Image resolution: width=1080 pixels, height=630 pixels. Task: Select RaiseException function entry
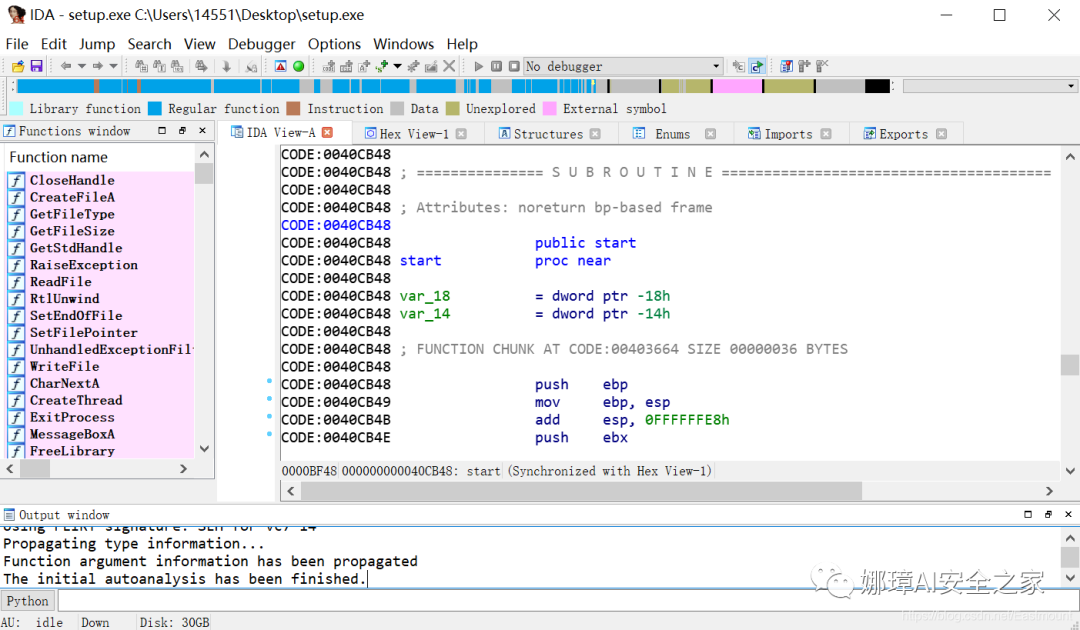coord(100,264)
